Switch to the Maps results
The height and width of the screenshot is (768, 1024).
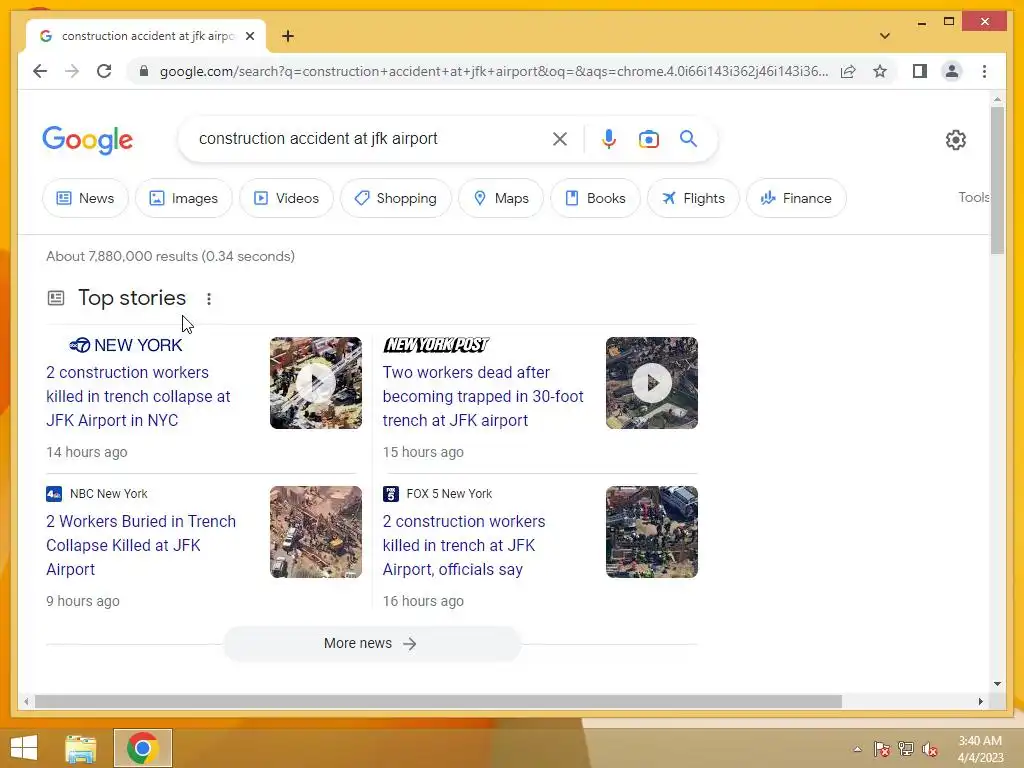click(501, 198)
